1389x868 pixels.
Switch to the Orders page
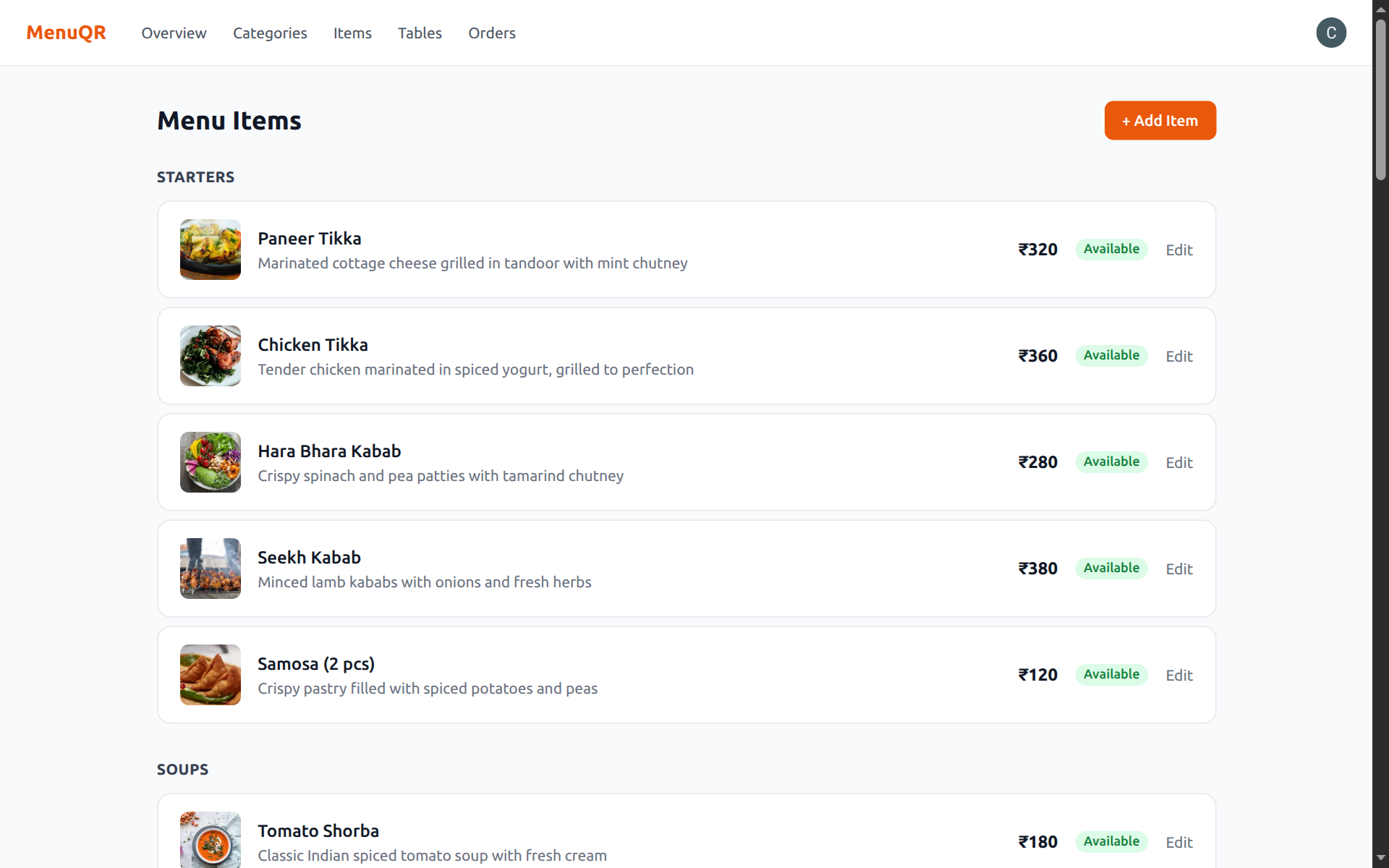click(x=492, y=33)
